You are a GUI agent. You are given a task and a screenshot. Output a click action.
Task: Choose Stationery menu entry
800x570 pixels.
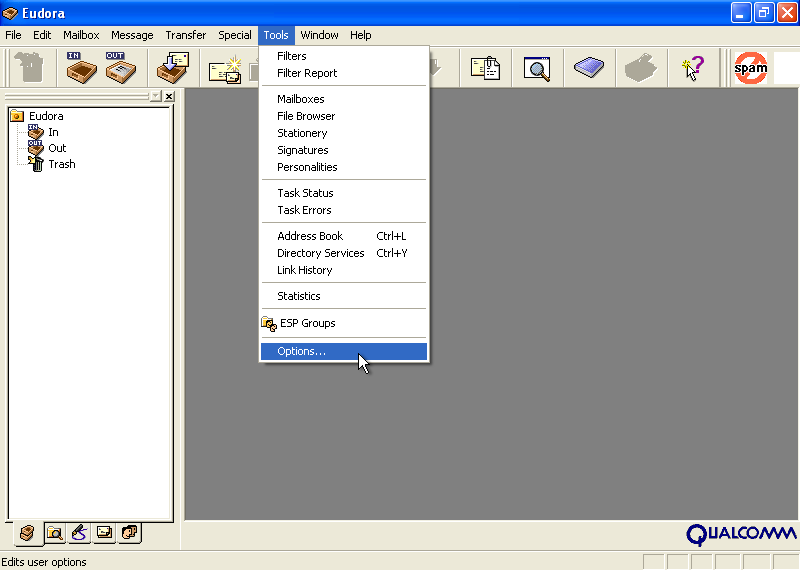344,133
